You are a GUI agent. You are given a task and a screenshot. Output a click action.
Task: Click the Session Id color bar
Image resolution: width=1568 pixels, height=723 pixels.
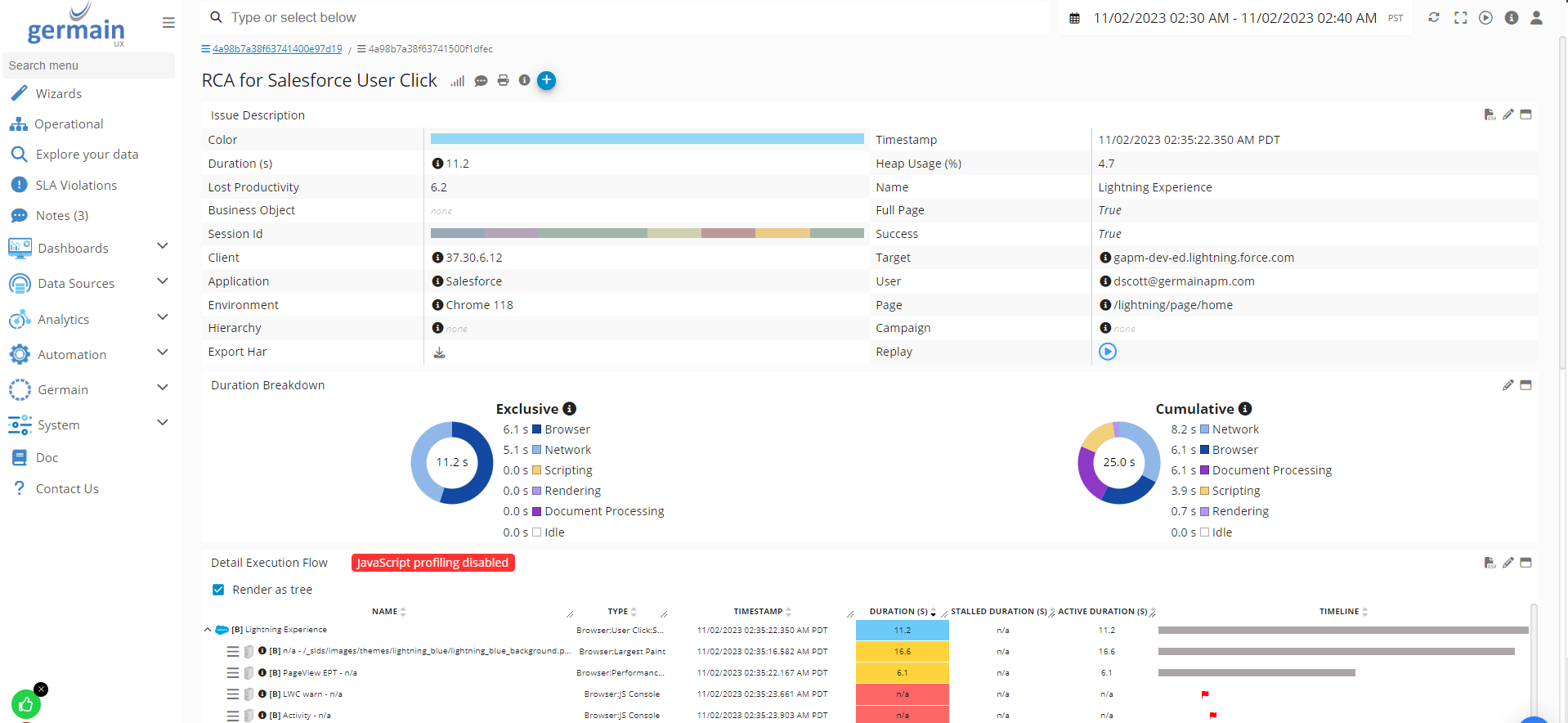pos(647,234)
